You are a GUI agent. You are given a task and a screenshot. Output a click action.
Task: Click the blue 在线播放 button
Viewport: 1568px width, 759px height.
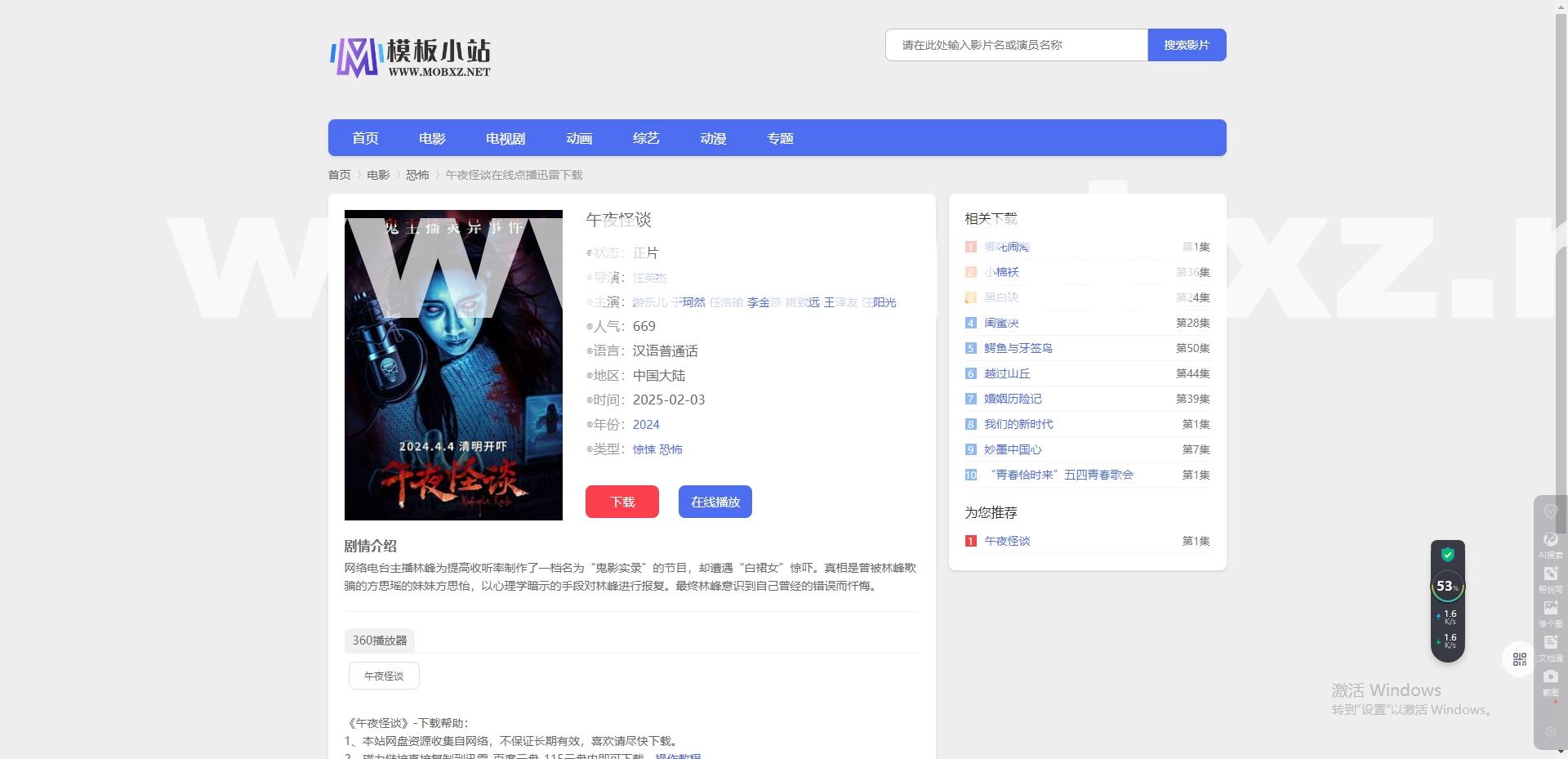[715, 502]
